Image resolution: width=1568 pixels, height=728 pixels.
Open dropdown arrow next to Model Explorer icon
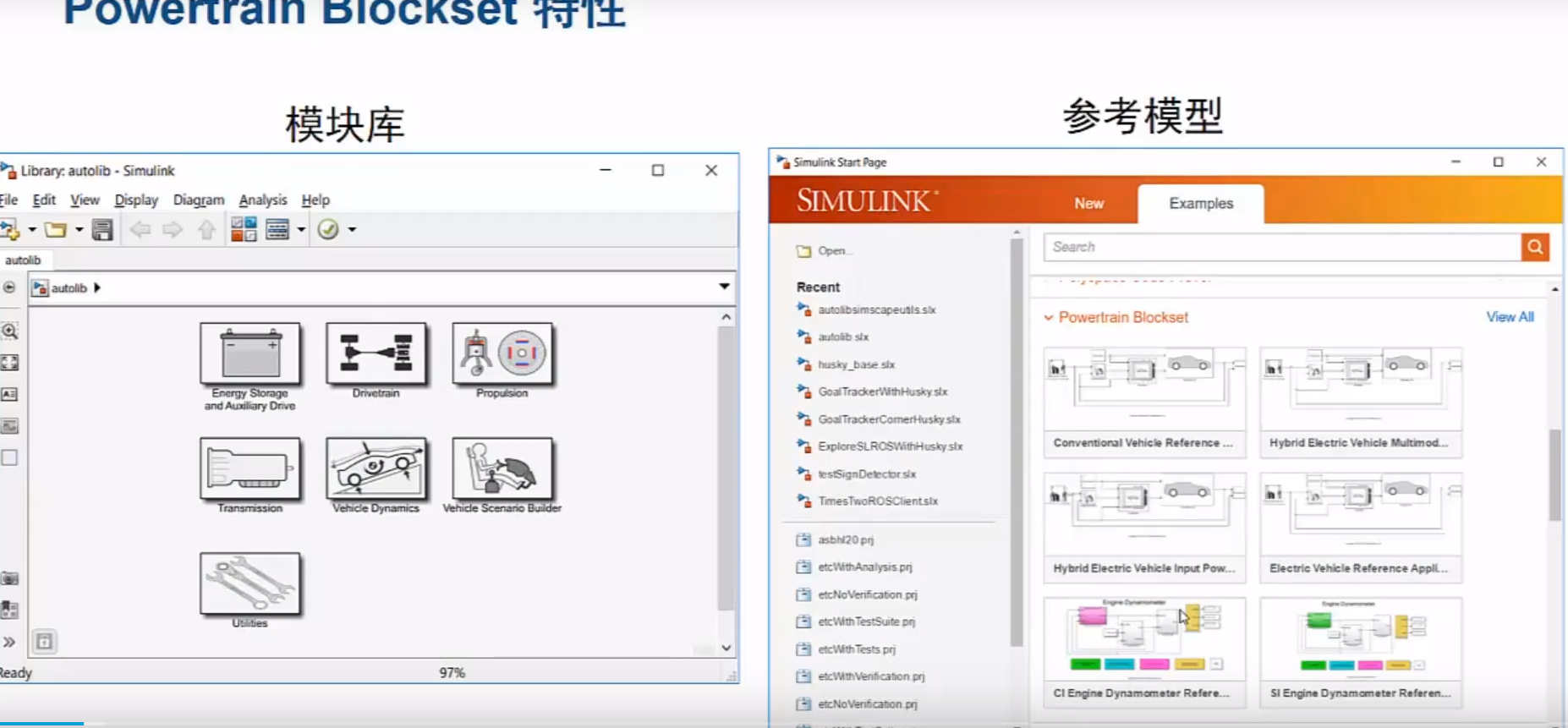tap(301, 229)
